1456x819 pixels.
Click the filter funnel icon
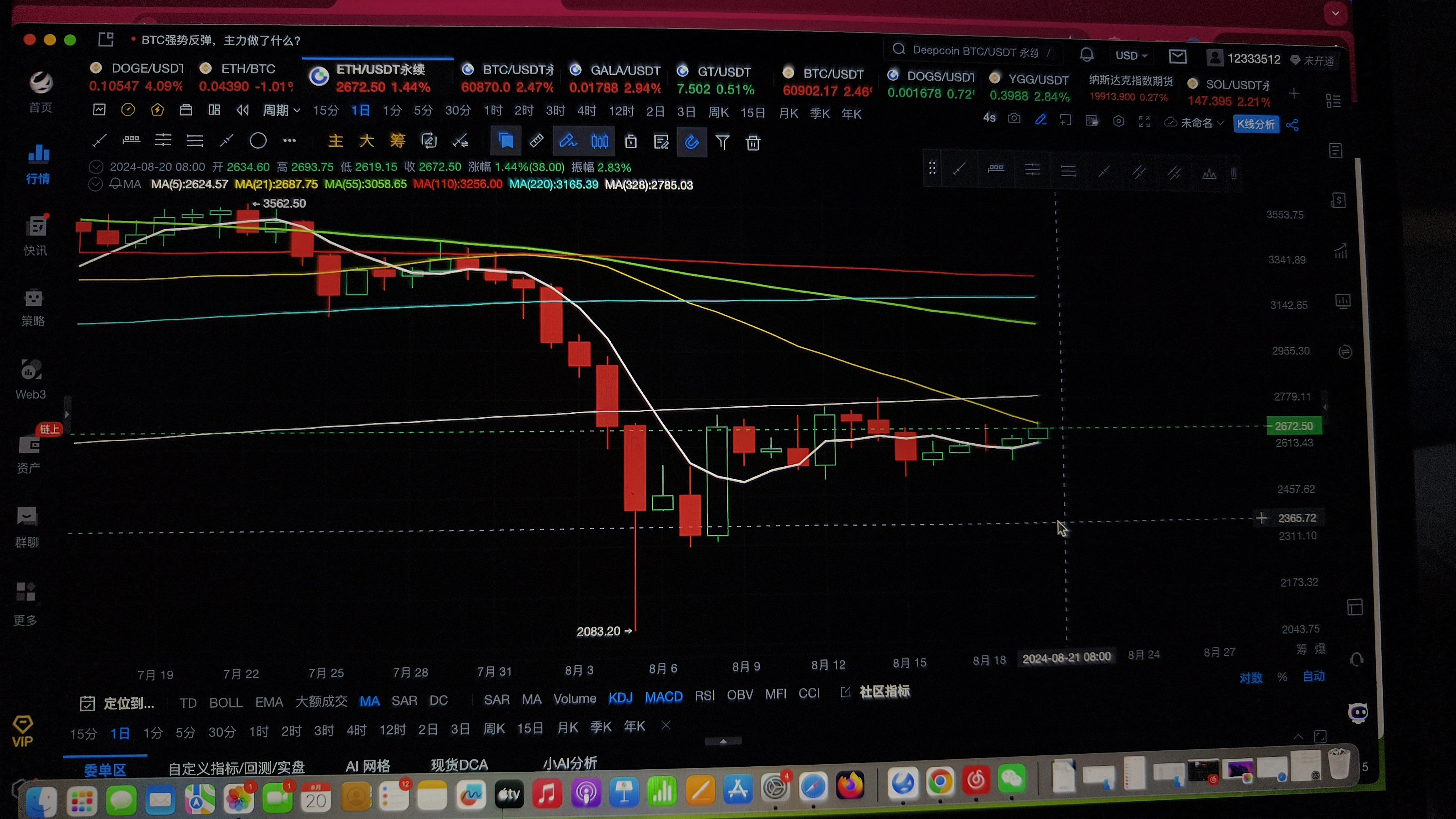tap(722, 142)
